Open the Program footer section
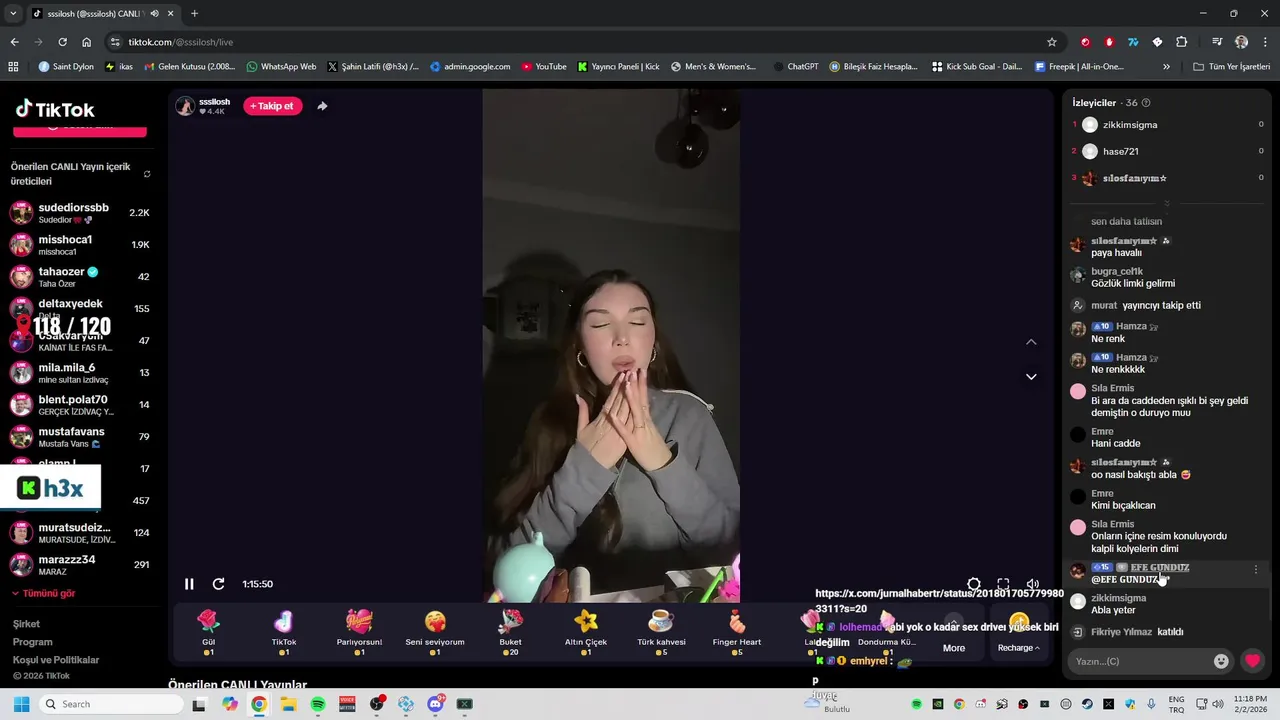This screenshot has height=720, width=1280. coord(32,642)
